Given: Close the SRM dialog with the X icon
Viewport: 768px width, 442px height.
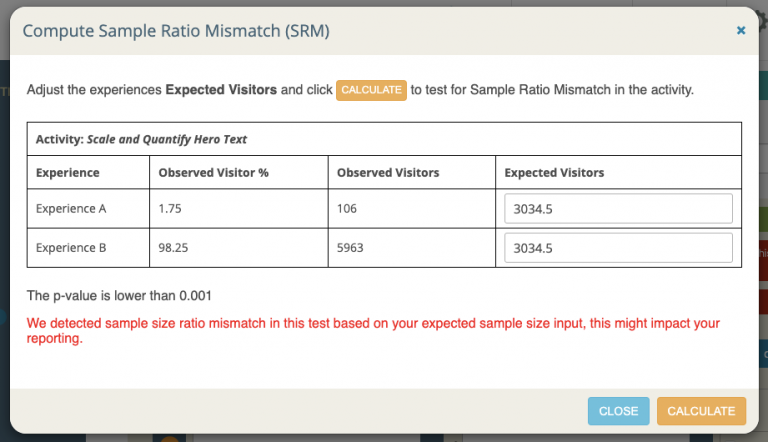Looking at the screenshot, I should [741, 30].
